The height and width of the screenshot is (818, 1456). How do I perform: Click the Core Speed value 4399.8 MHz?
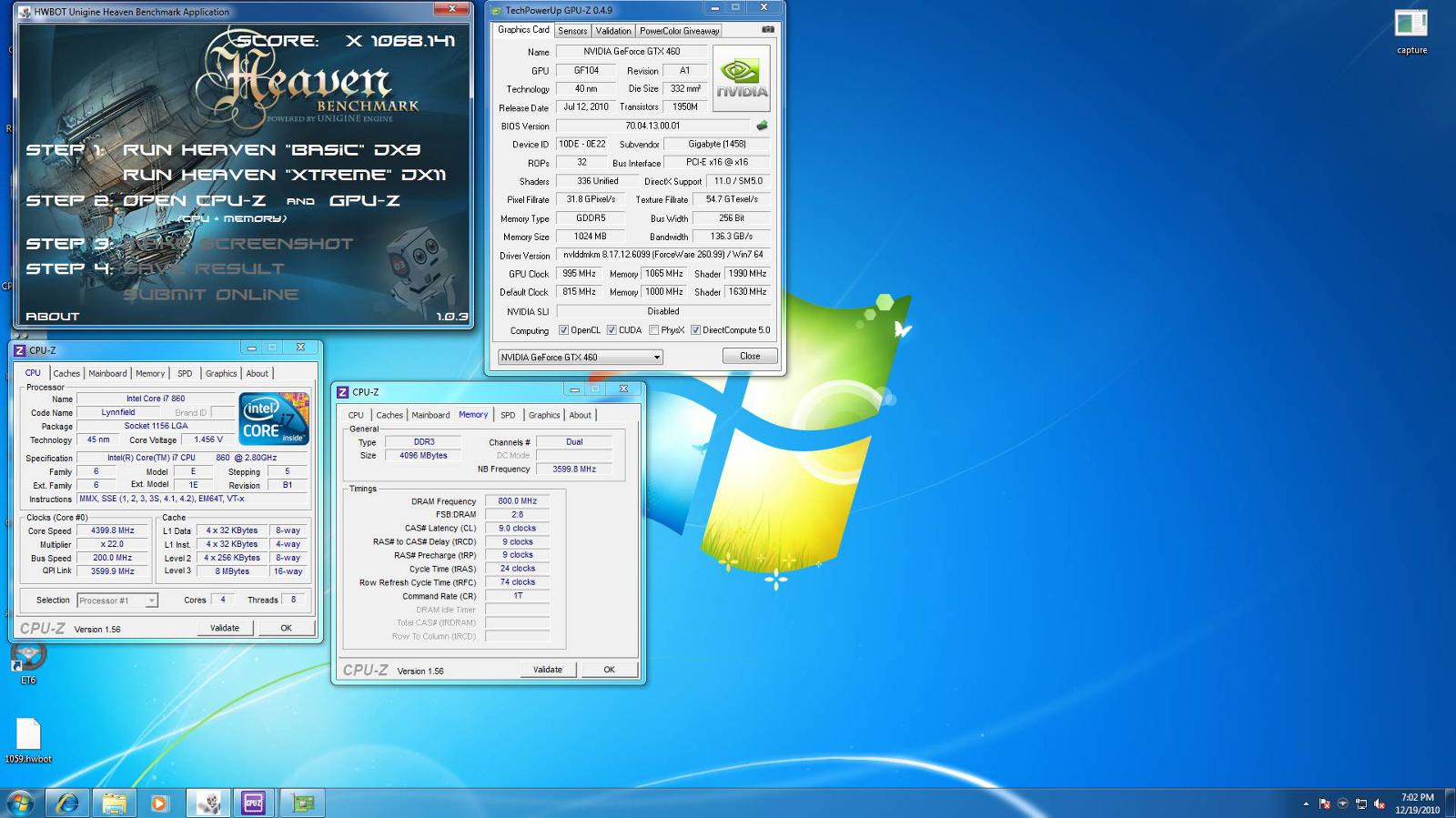112,530
